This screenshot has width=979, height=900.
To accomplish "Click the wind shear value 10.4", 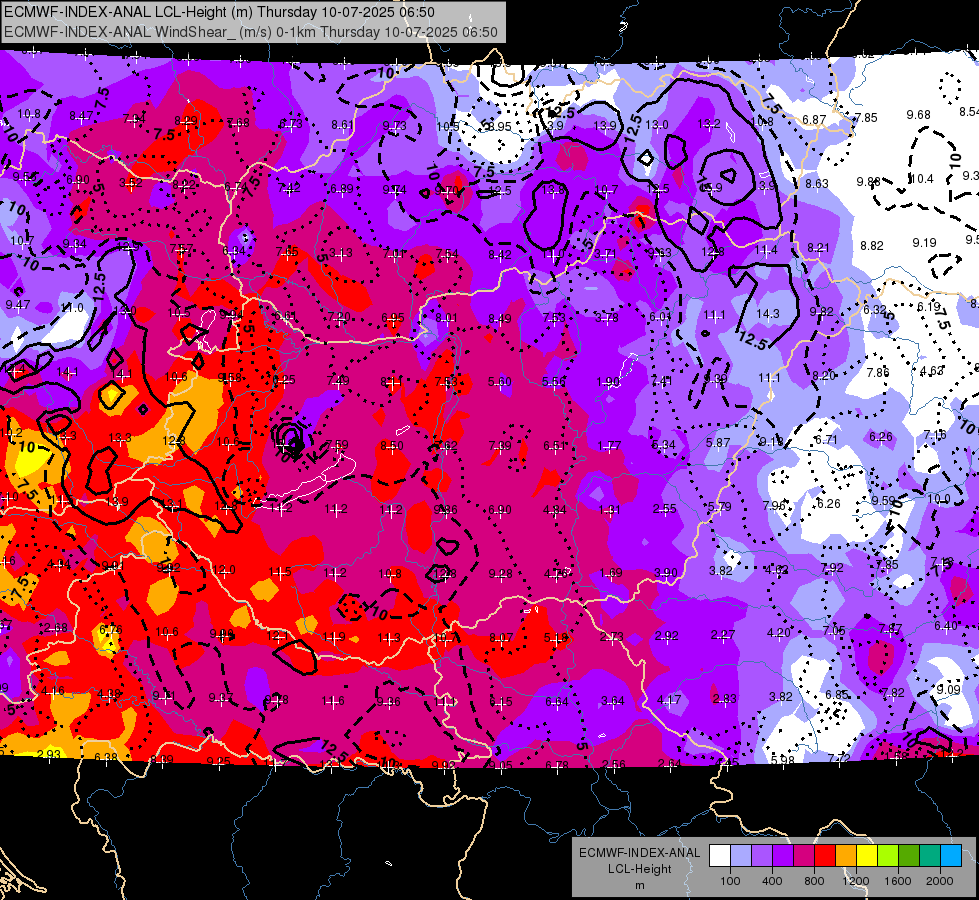I will click(922, 179).
